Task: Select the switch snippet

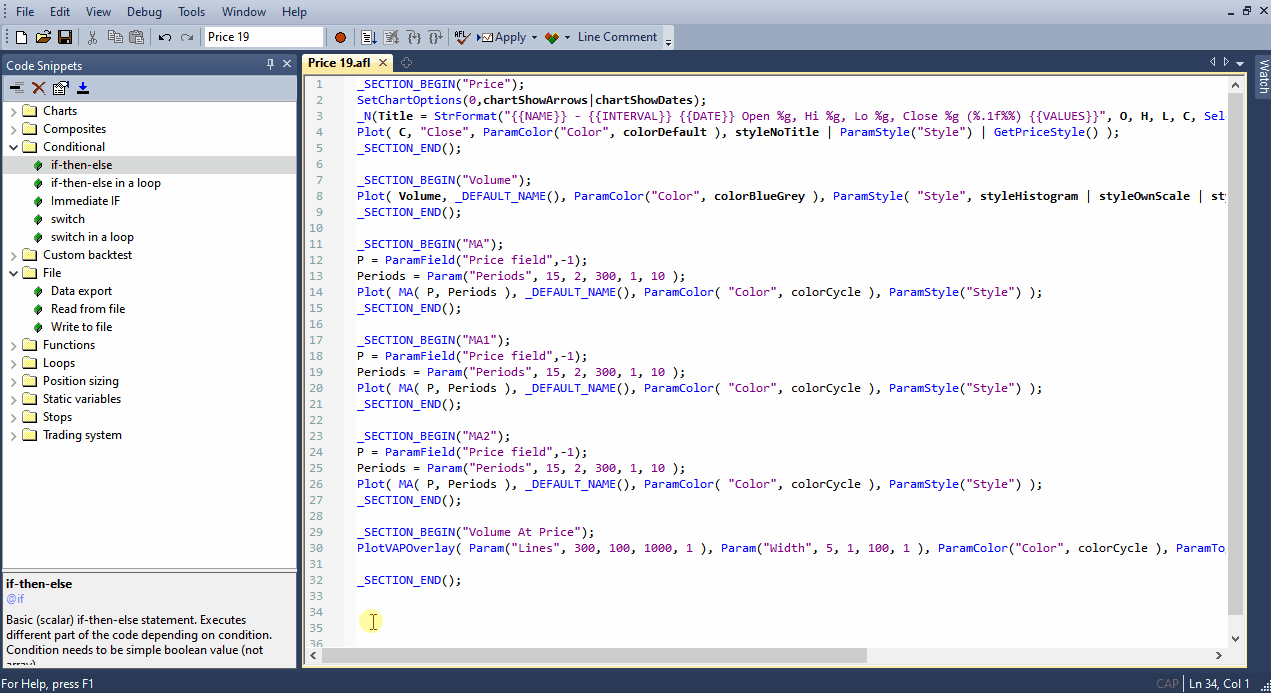Action: pyautogui.click(x=68, y=219)
